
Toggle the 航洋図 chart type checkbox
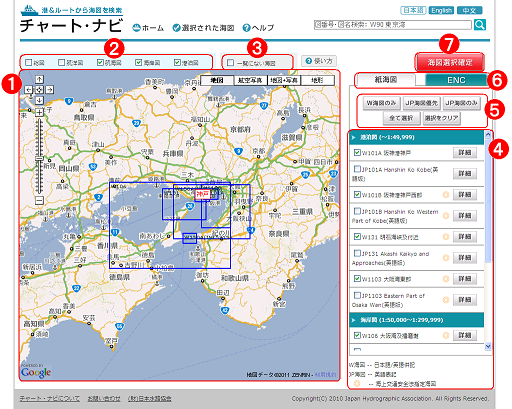click(x=61, y=62)
